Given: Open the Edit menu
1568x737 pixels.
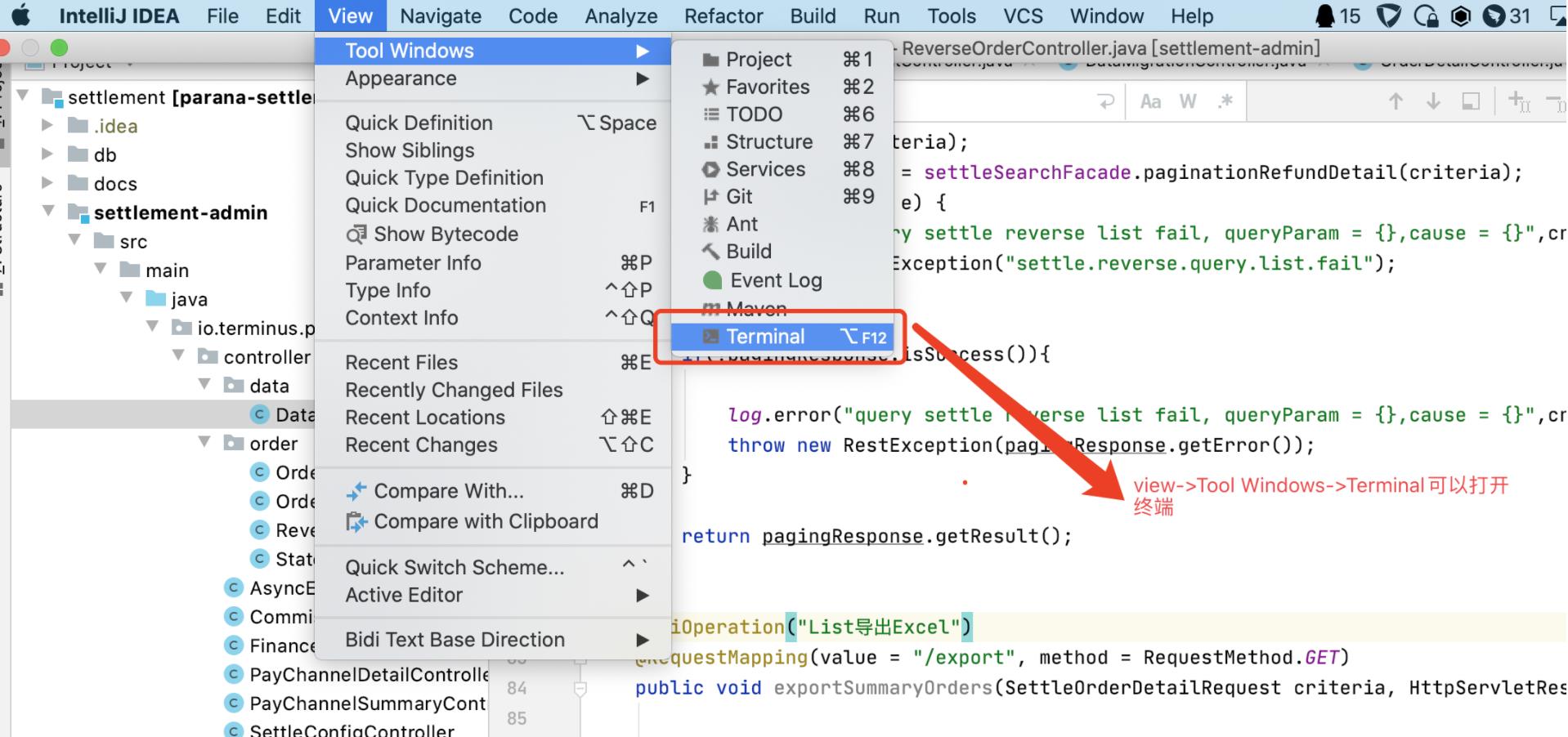Looking at the screenshot, I should click(283, 16).
